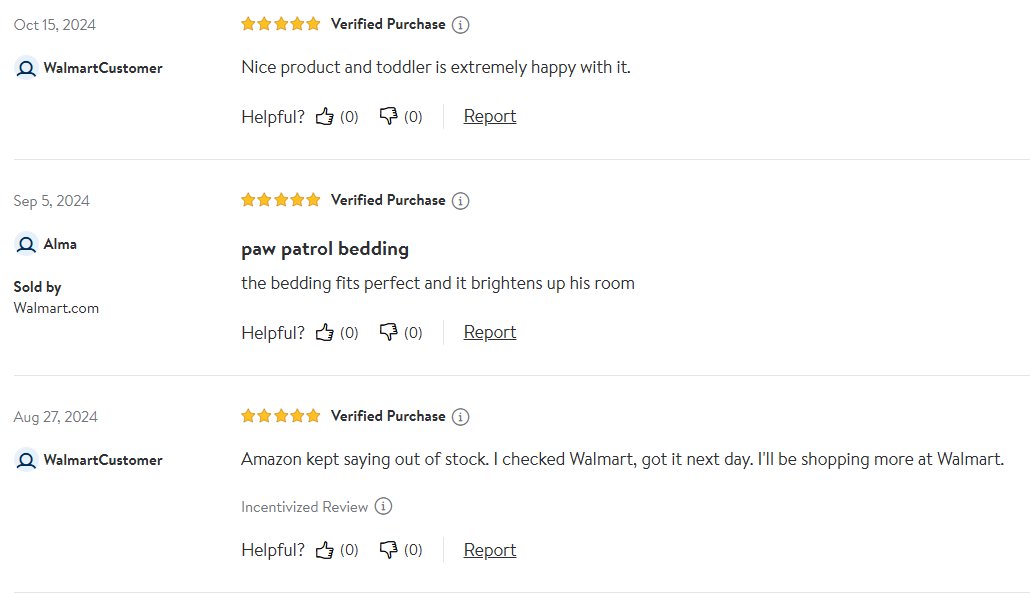Thumbs up the paw patrol bedding review

325,332
